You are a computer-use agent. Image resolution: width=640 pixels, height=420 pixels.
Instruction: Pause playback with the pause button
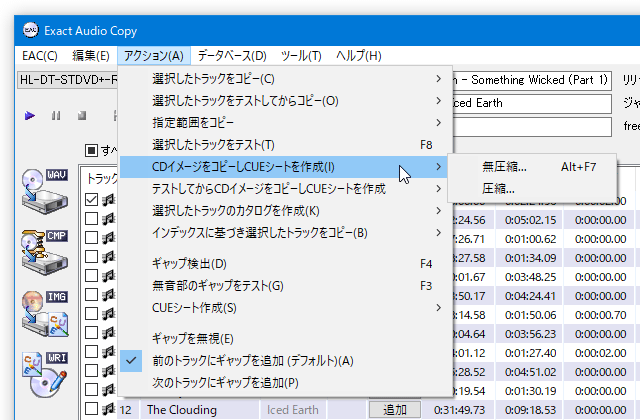pos(56,116)
